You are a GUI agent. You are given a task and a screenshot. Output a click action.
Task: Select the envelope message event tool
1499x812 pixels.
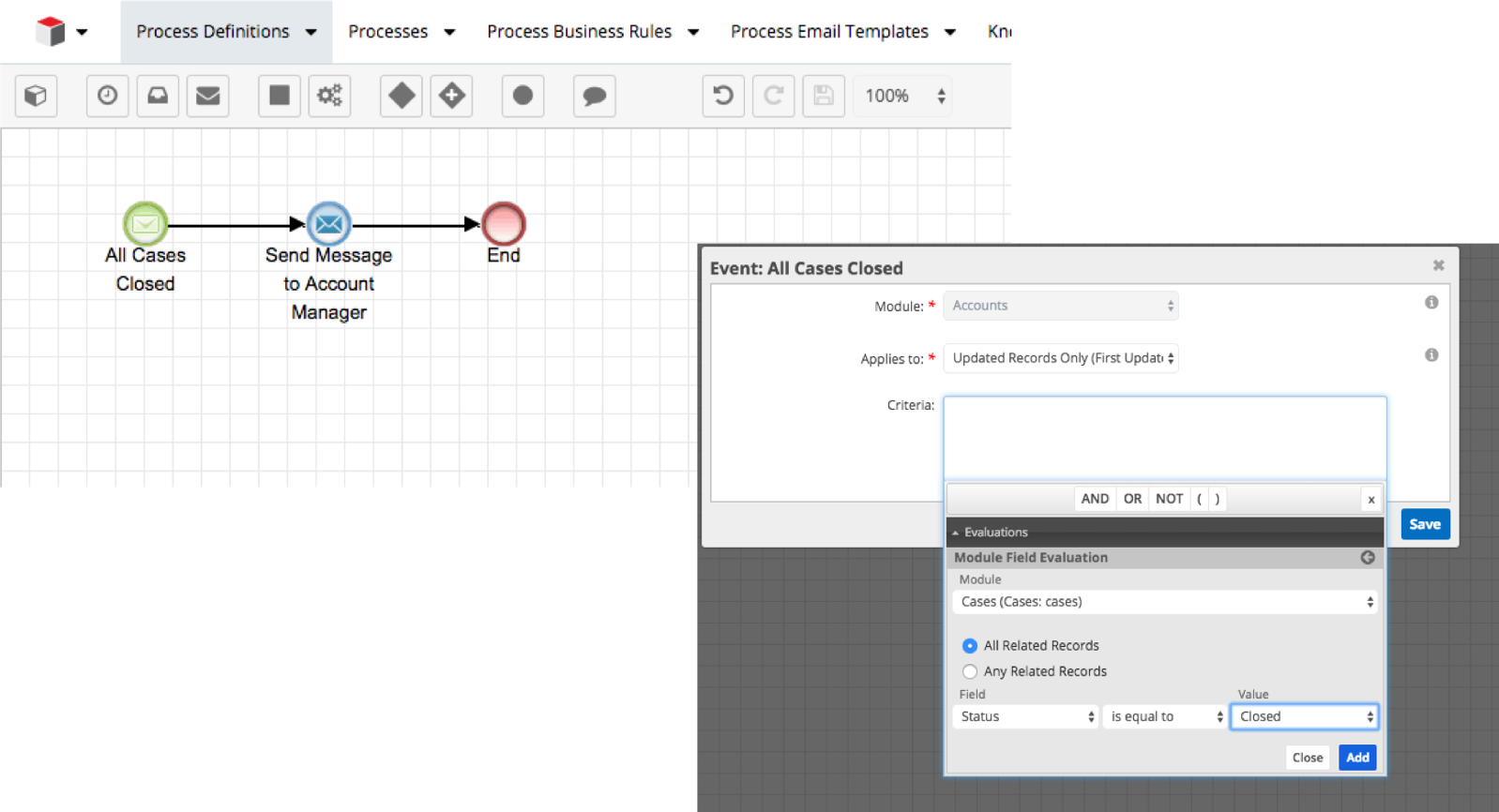coord(208,96)
